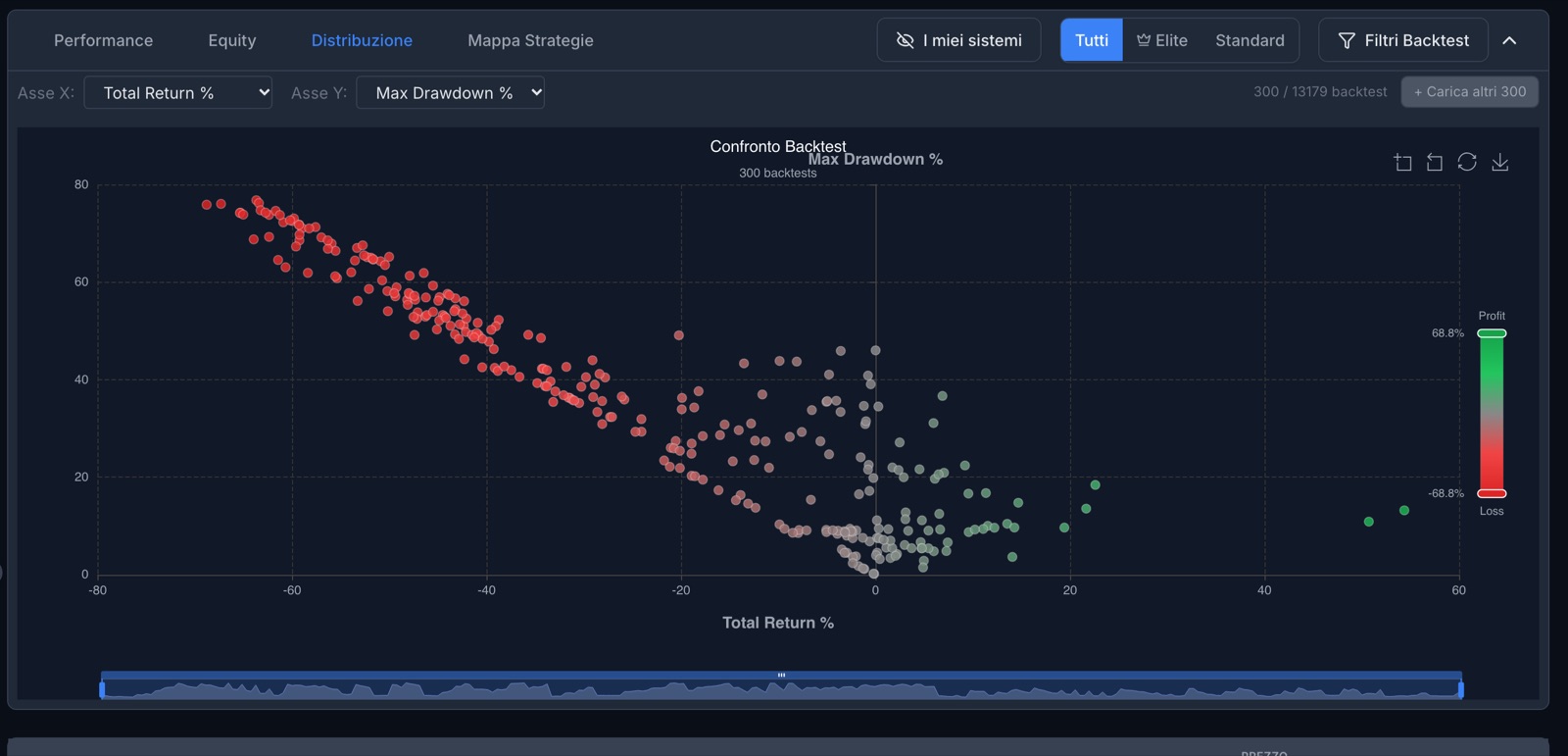The height and width of the screenshot is (756, 1568).
Task: Toggle the "I miei sistemi" visibility filter
Action: tap(958, 40)
